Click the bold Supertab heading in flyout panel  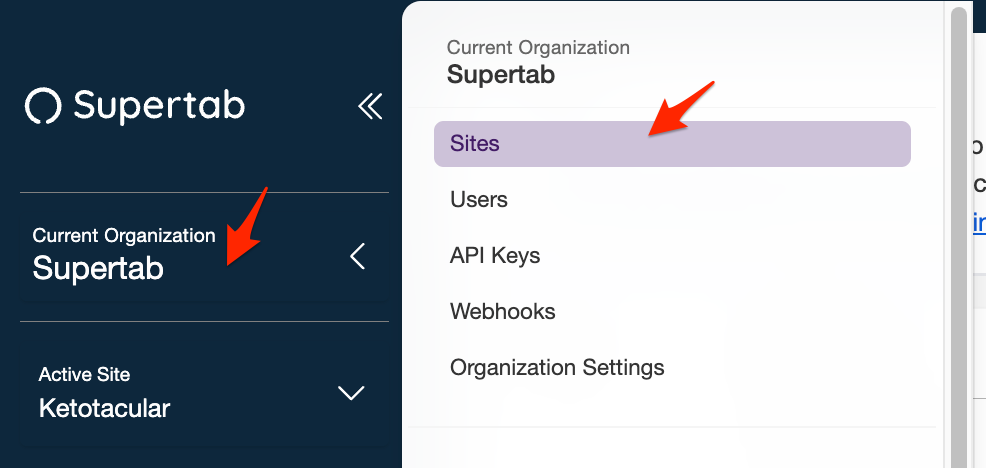click(501, 75)
